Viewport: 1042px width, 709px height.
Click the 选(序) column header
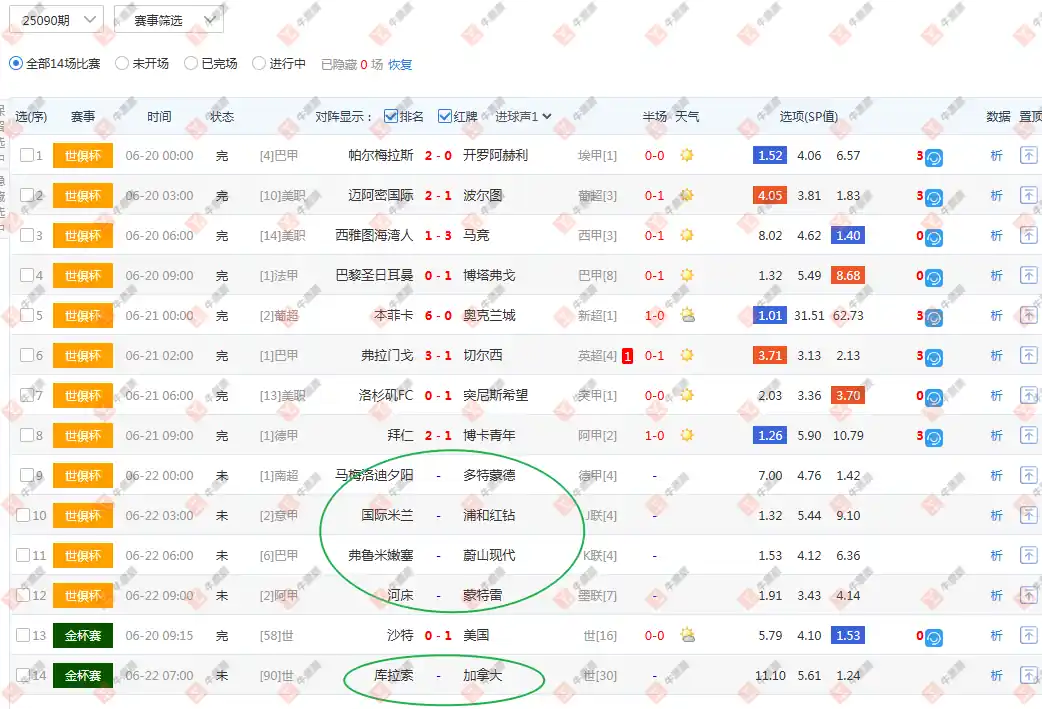31,117
